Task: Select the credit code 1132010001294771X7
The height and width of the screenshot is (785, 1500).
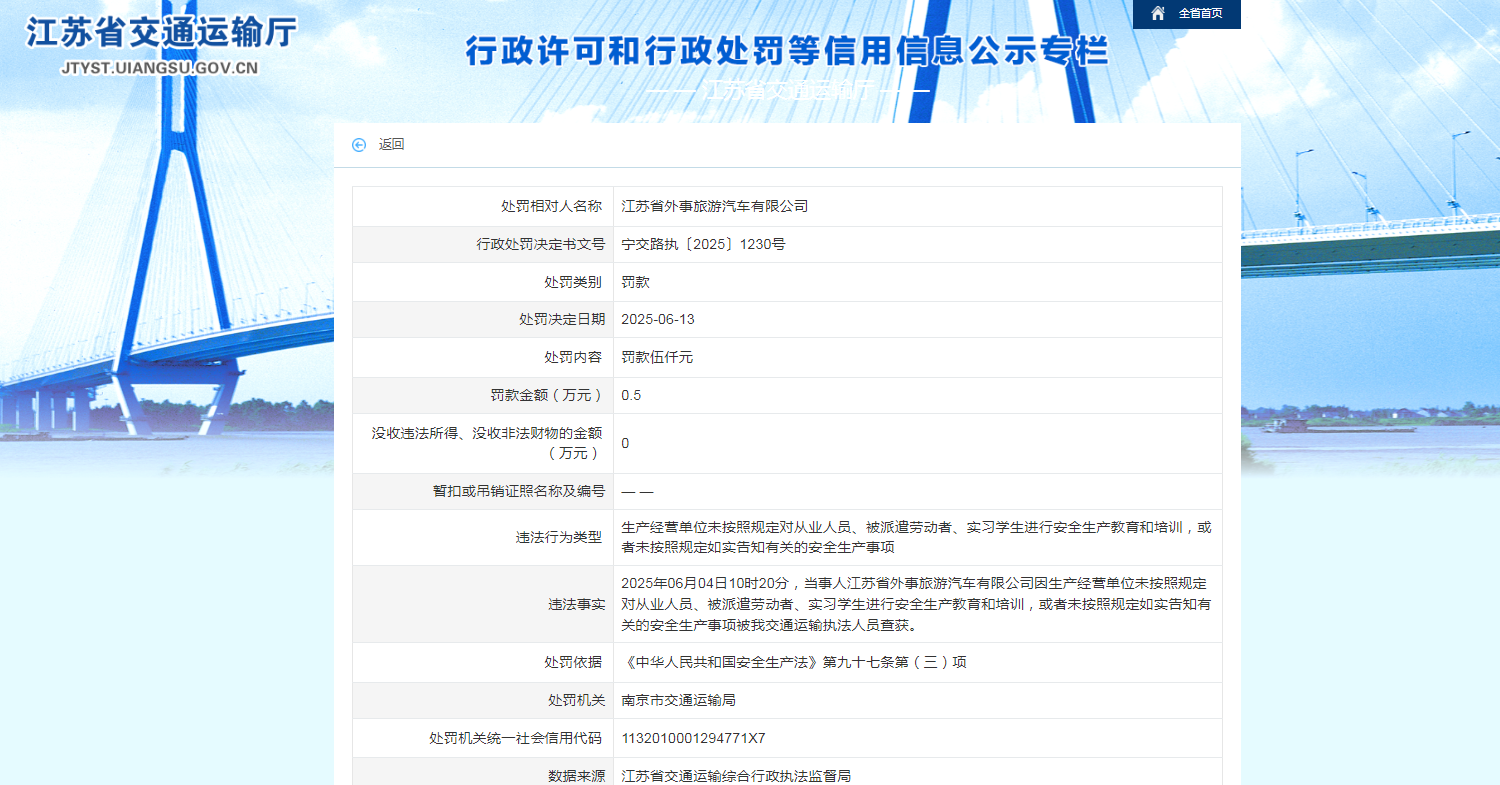Action: click(x=693, y=739)
